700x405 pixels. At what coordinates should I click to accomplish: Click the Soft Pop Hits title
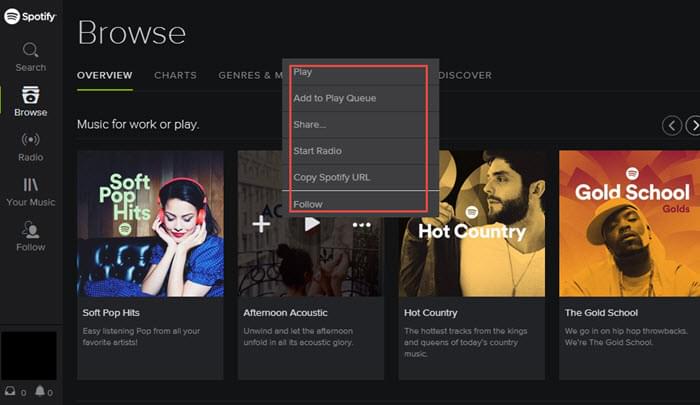click(x=111, y=313)
